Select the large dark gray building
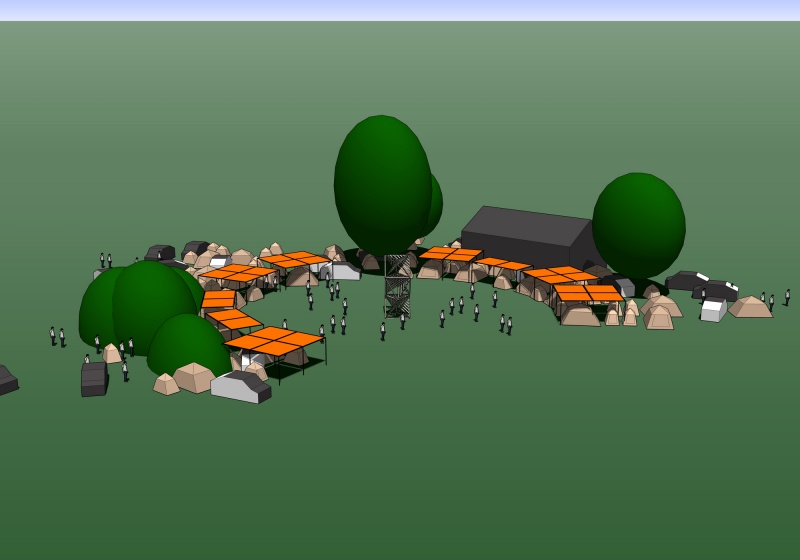Screen dimensions: 800x560 point(525,235)
